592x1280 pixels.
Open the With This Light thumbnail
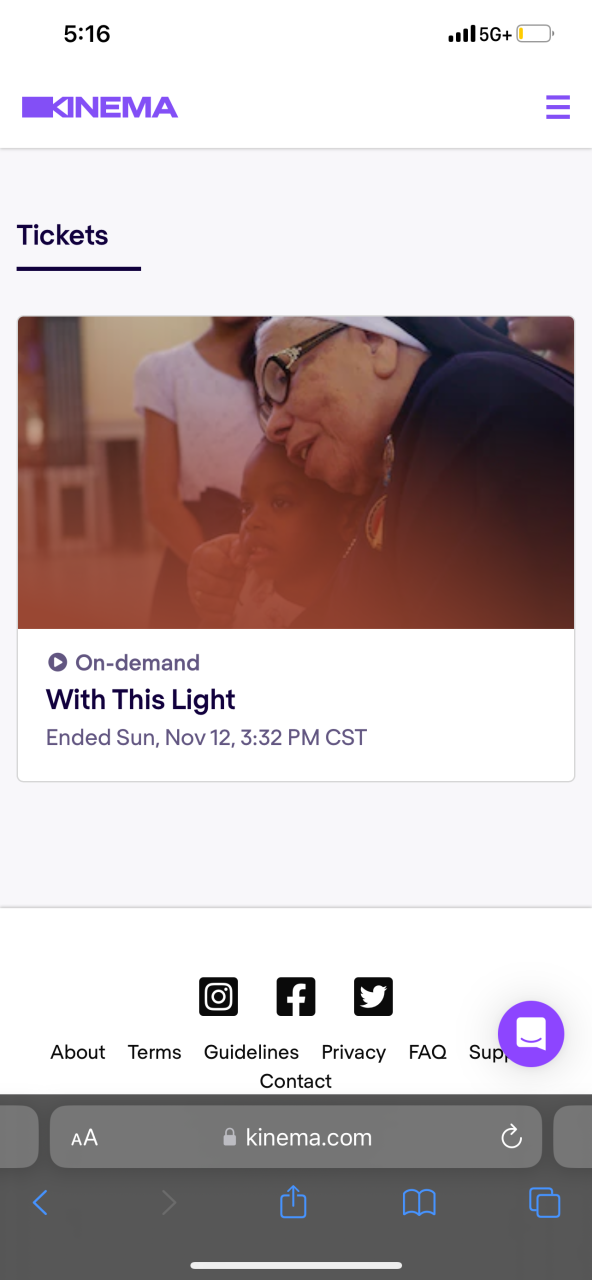(x=296, y=473)
